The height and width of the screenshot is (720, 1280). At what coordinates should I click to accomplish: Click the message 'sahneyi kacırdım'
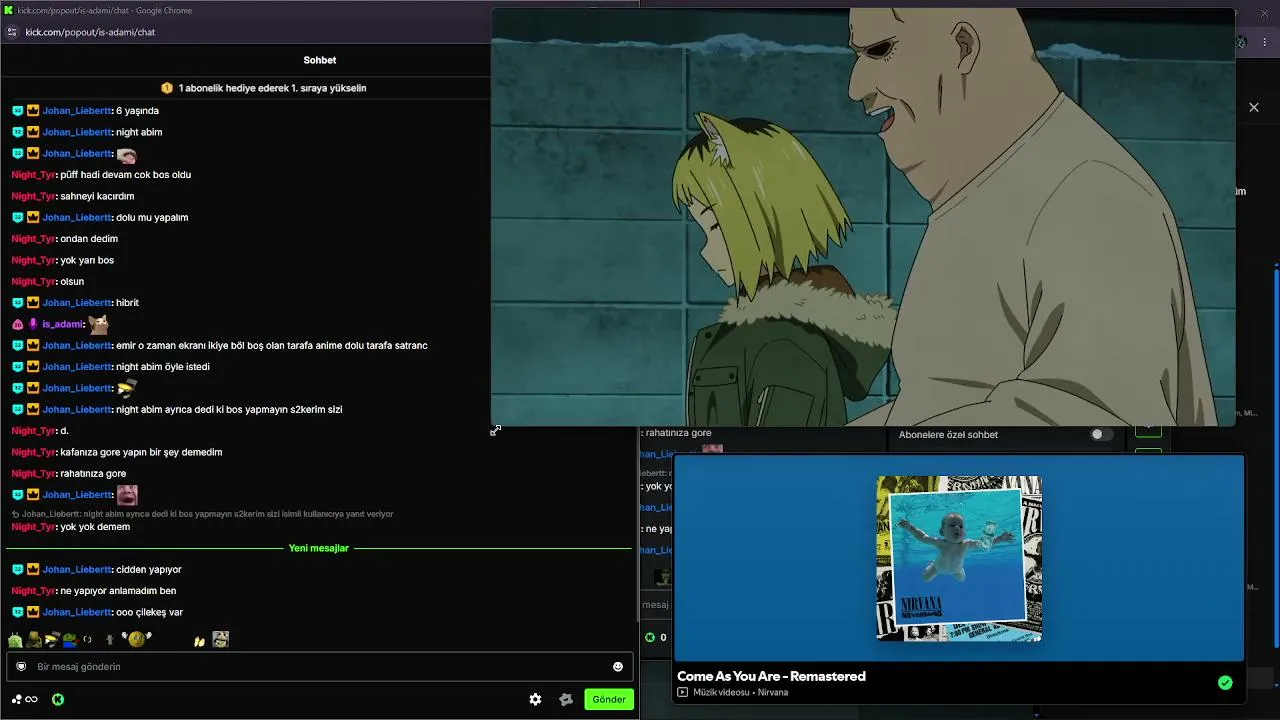[97, 196]
